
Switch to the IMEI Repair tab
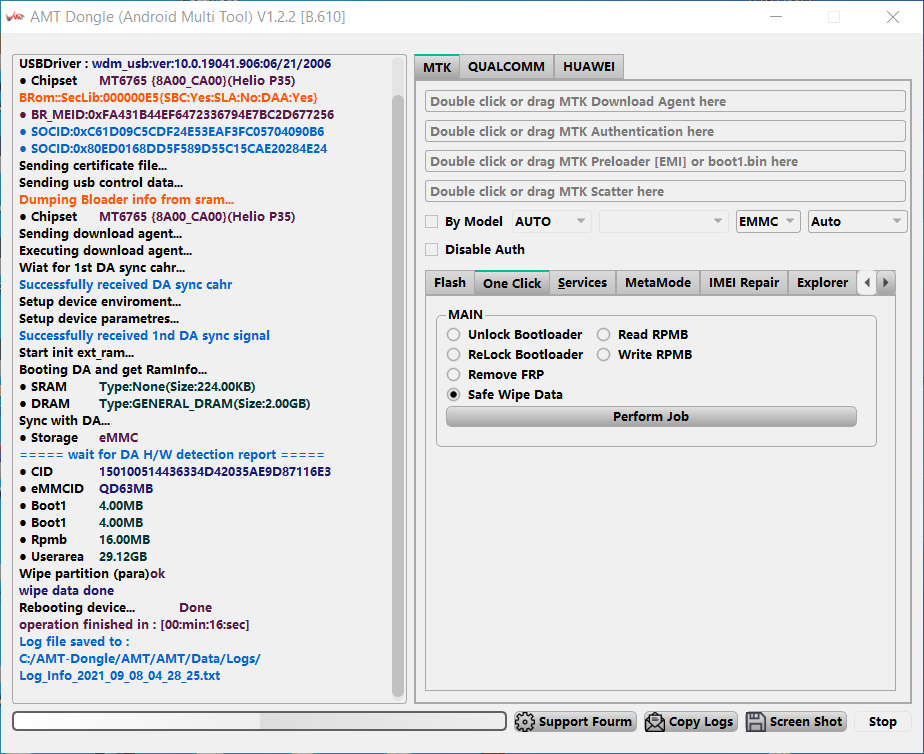(x=744, y=283)
